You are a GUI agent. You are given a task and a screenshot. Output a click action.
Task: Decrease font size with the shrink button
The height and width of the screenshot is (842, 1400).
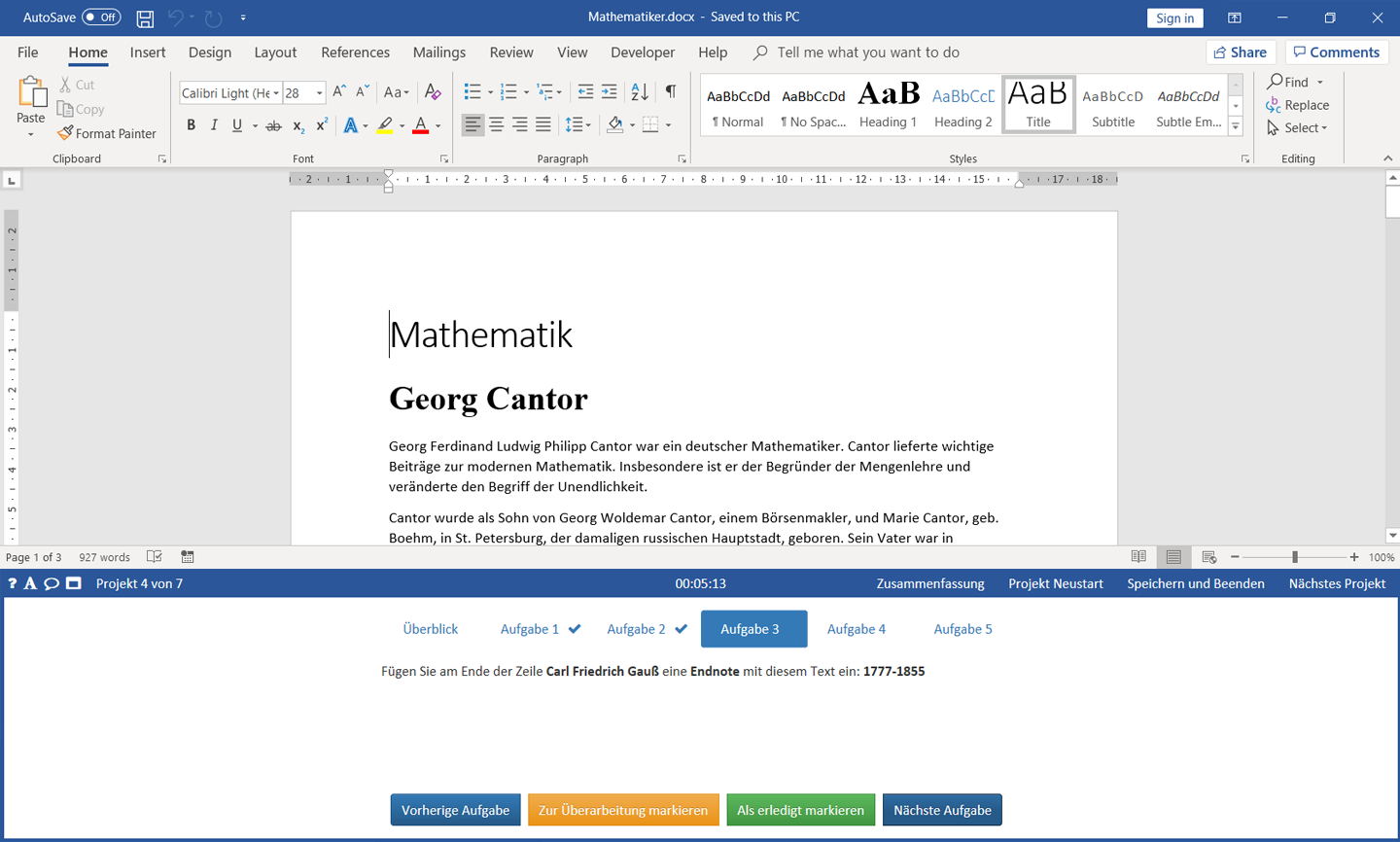[362, 92]
